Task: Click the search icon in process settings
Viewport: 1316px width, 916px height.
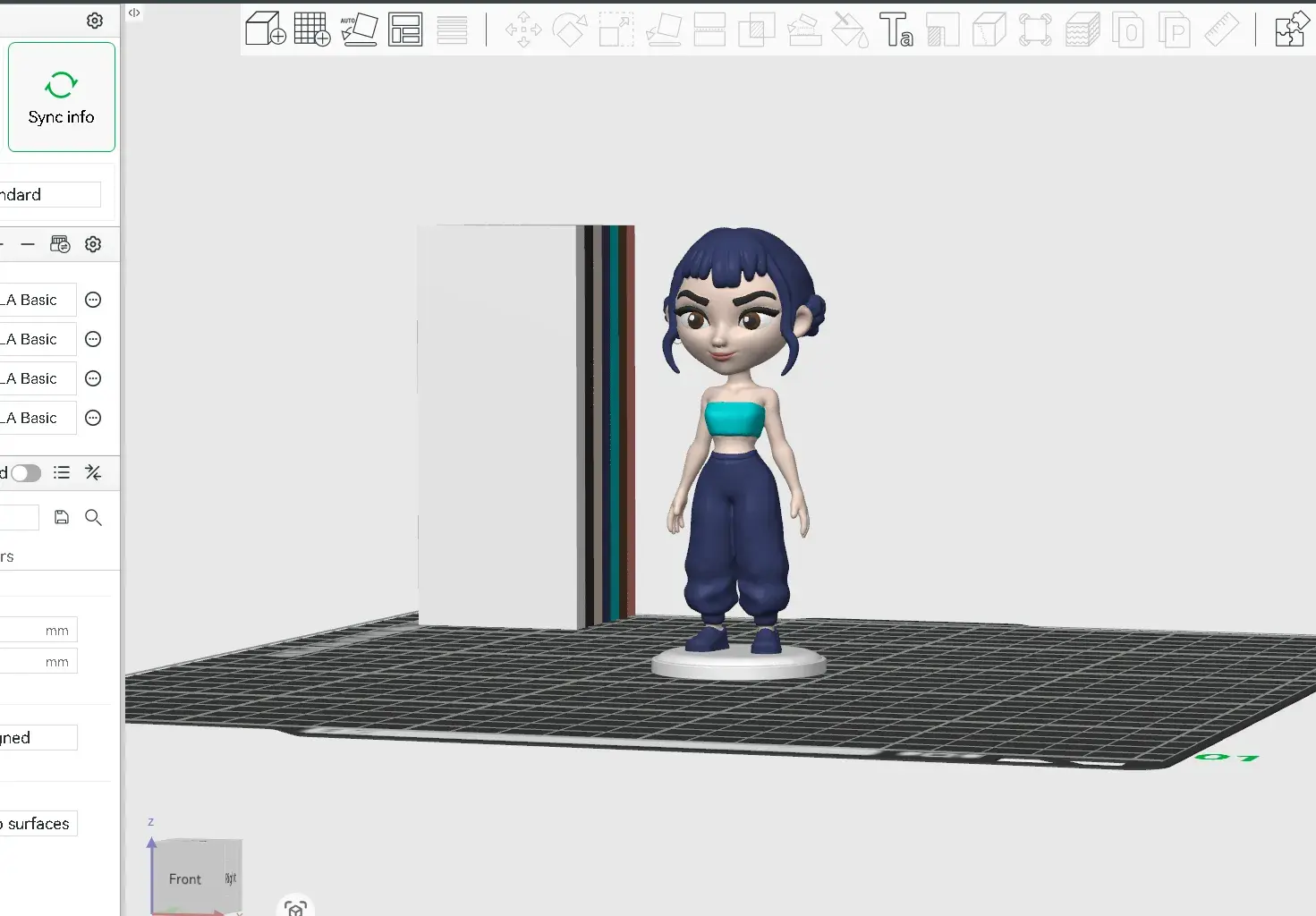Action: click(93, 517)
